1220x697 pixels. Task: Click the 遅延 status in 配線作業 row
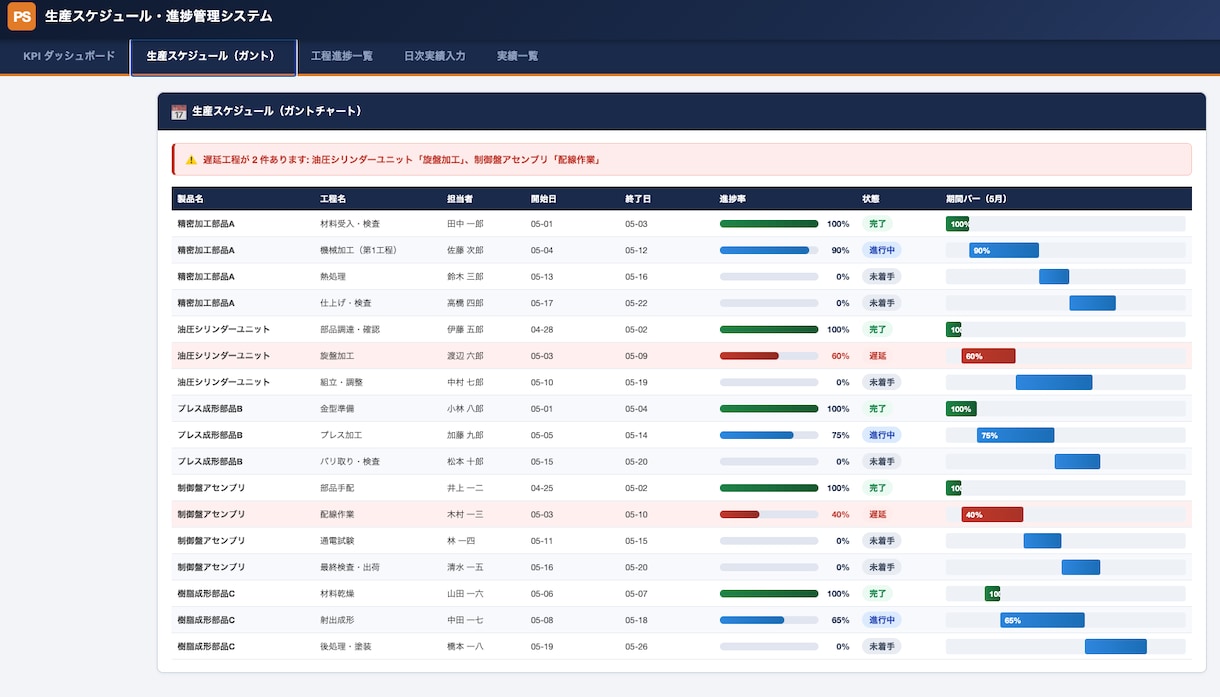coord(877,514)
